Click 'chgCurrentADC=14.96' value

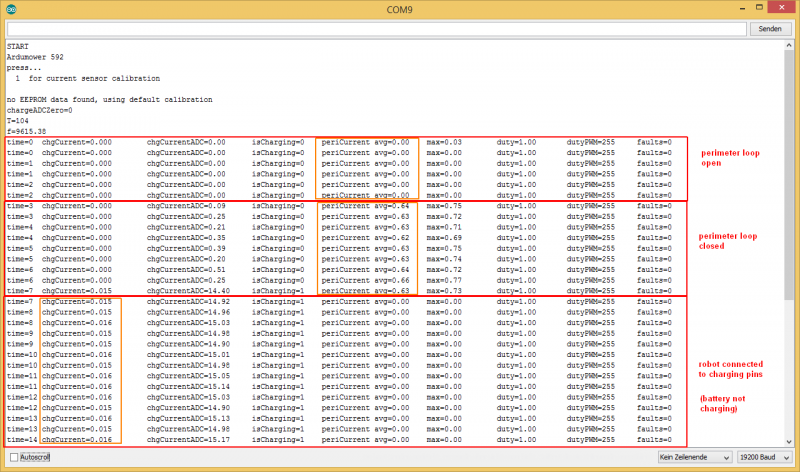[188, 312]
